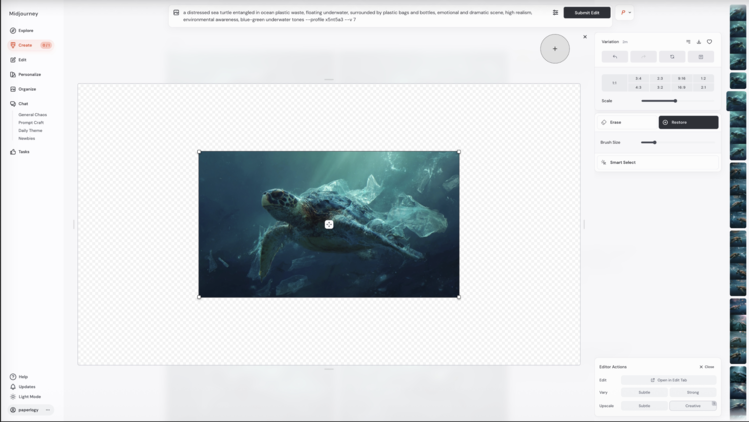749x422 pixels.
Task: Select the 16:9 aspect ratio
Action: pos(682,87)
